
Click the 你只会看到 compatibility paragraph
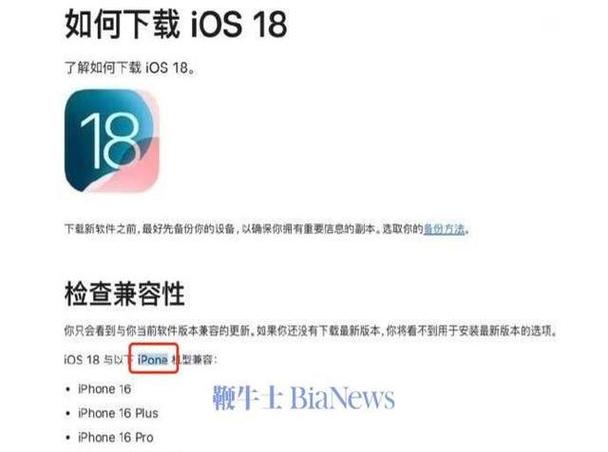tap(311, 331)
